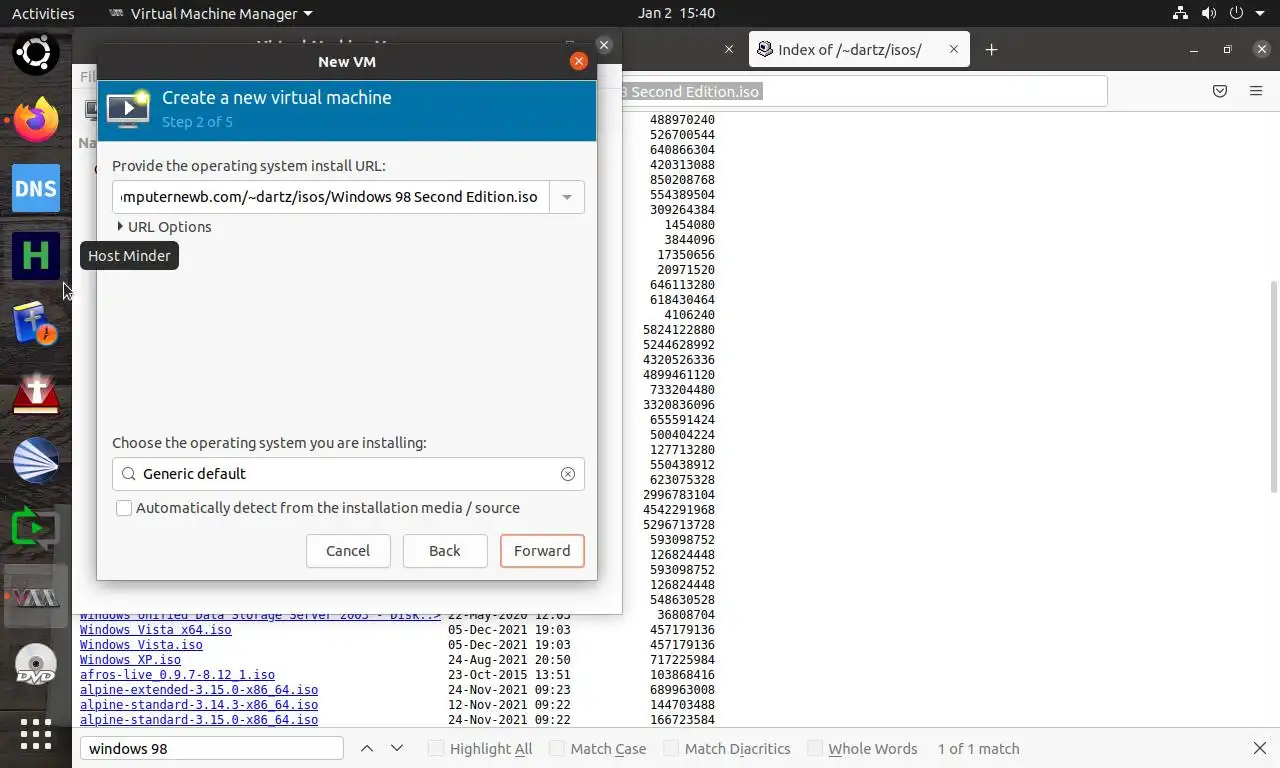1280x768 pixels.
Task: Click the power icon in top bar
Action: tap(1237, 13)
